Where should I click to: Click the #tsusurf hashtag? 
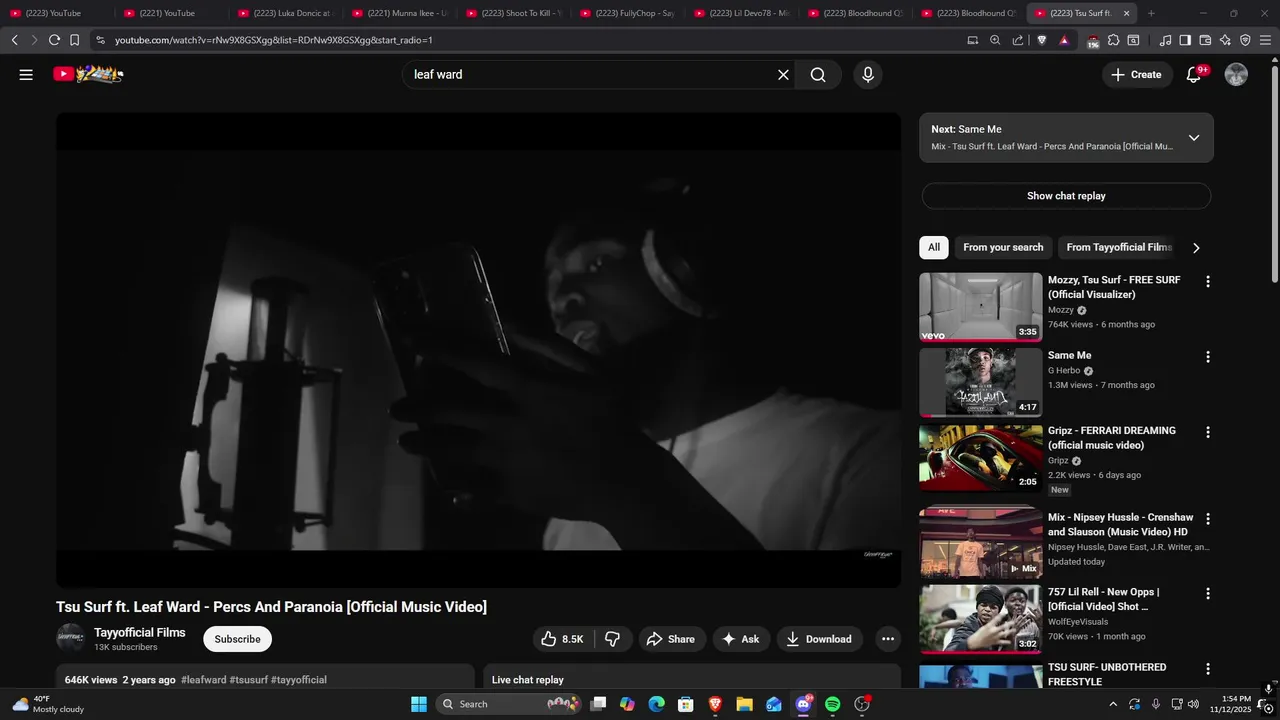[248, 680]
